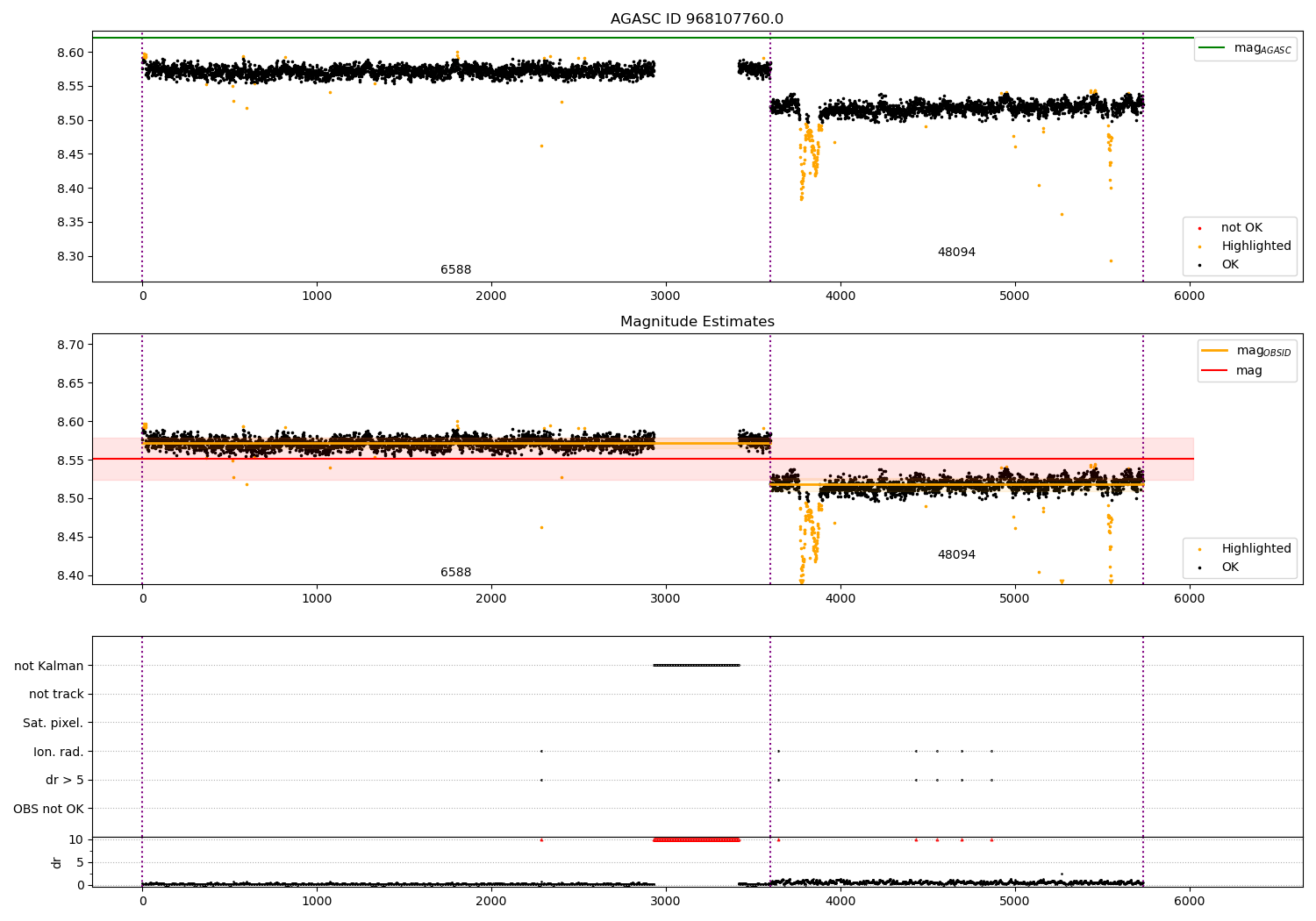
Task: Click the '48094' obsid label in top plot
Action: [x=956, y=253]
